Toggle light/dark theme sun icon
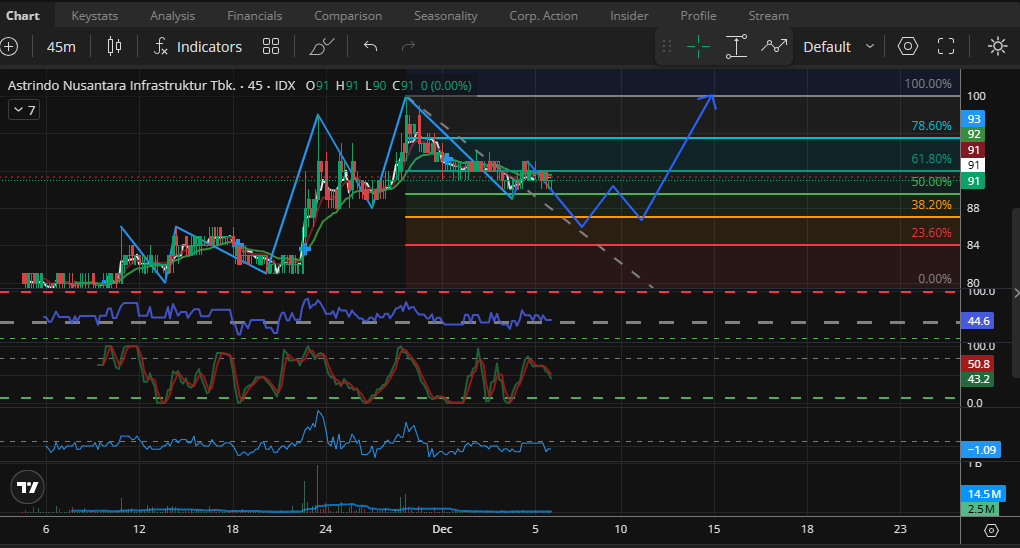This screenshot has width=1020, height=548. click(x=997, y=46)
